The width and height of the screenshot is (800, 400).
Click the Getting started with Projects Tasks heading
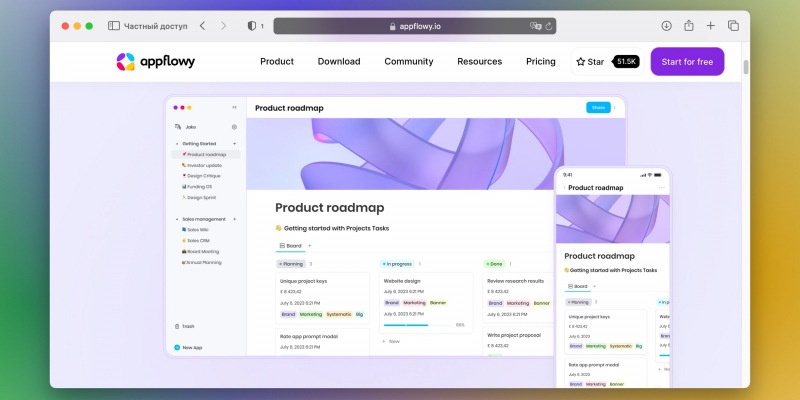point(332,228)
